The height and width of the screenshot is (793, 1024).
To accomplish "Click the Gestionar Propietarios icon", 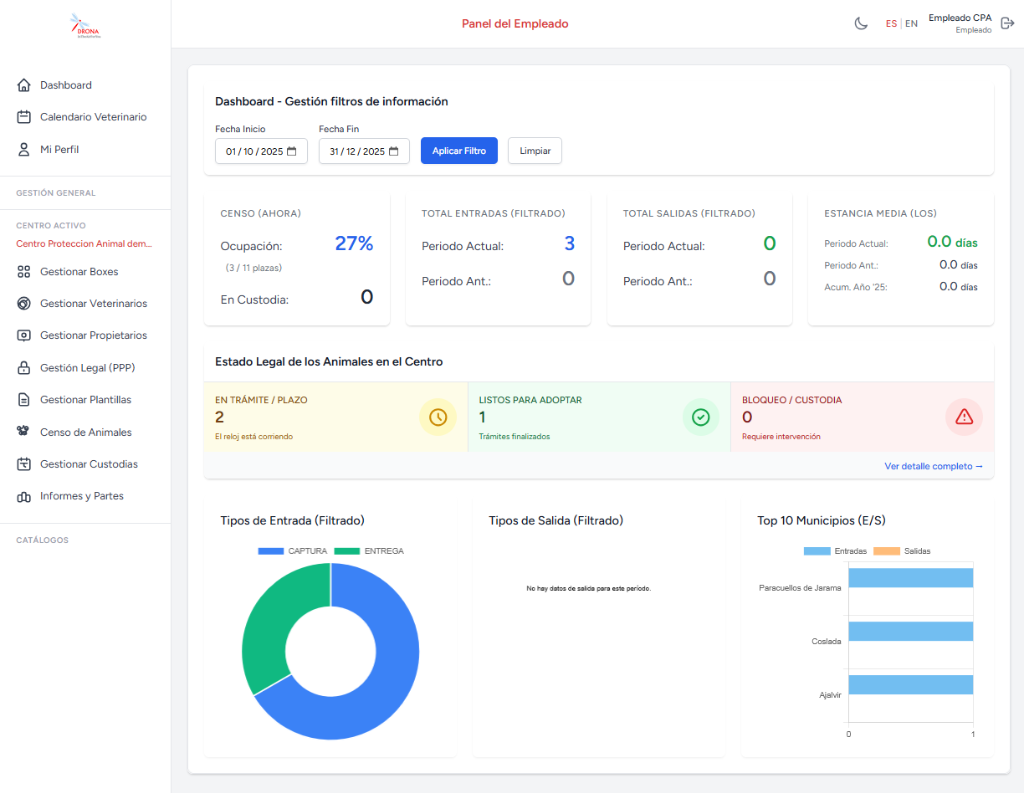I will (24, 335).
